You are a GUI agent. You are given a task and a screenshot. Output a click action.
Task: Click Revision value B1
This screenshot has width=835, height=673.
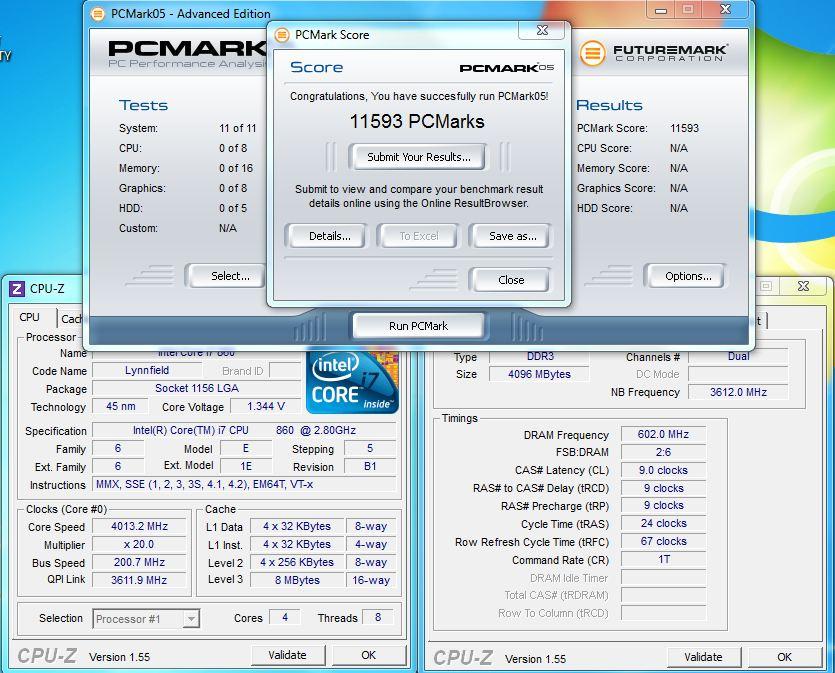click(x=370, y=466)
